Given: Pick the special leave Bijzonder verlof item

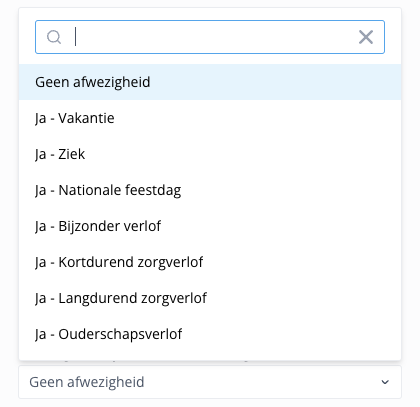Looking at the screenshot, I should pyautogui.click(x=210, y=226).
